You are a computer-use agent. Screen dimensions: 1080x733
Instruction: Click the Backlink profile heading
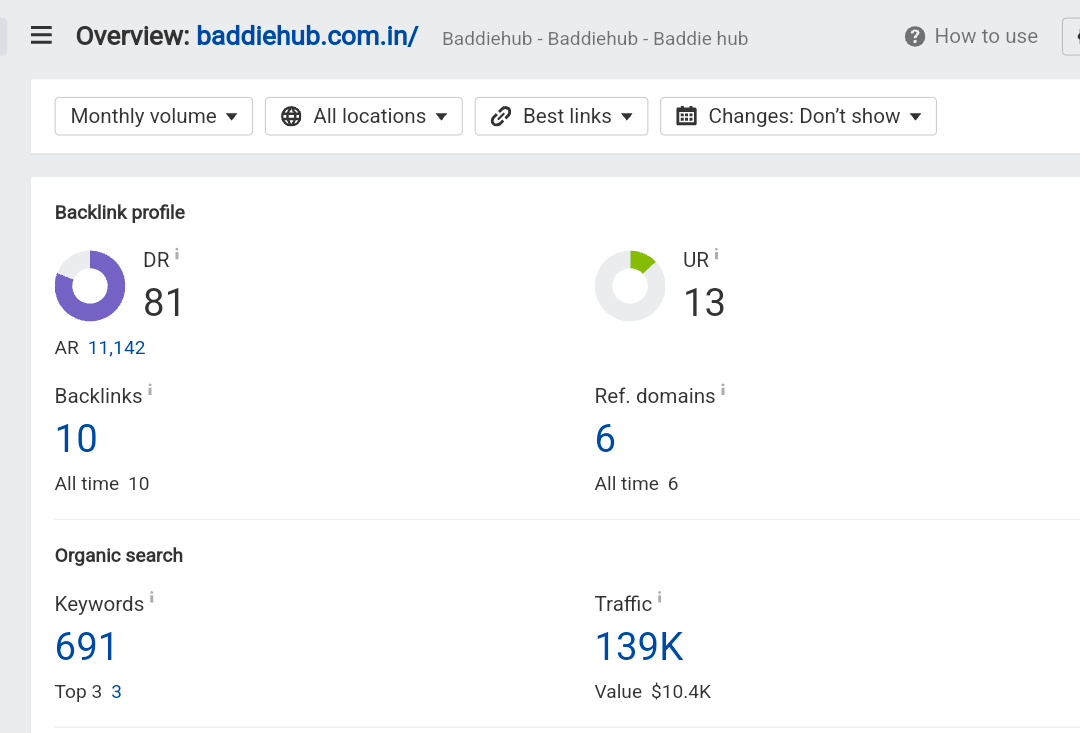tap(120, 212)
